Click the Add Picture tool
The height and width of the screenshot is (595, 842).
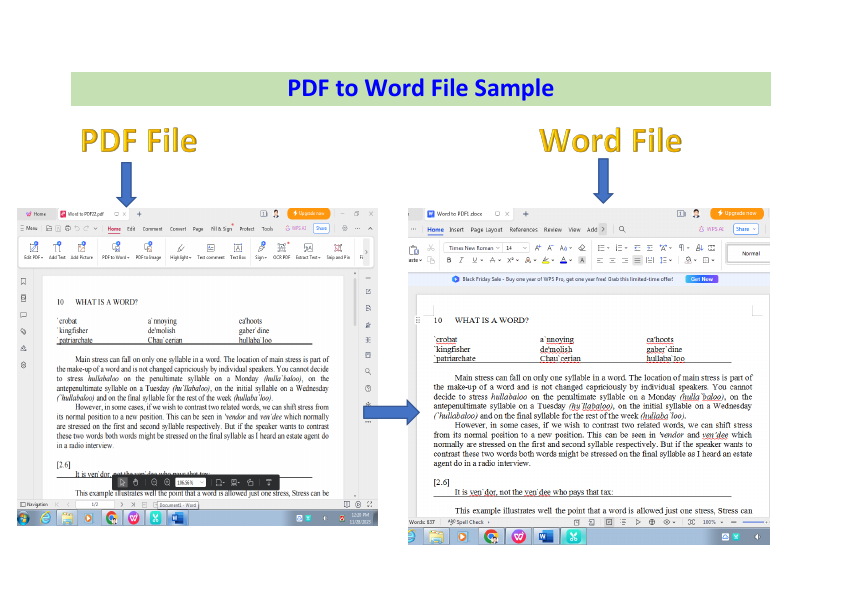(x=81, y=250)
